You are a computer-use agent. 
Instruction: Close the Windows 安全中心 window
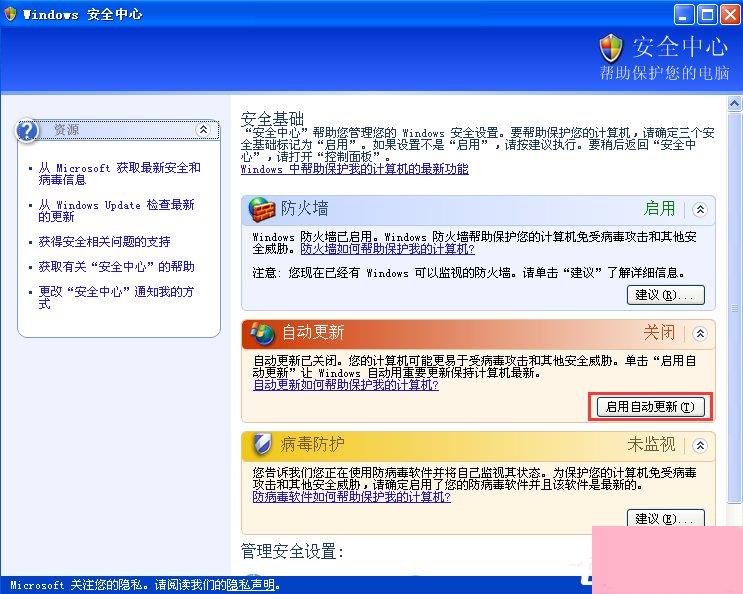click(x=730, y=15)
